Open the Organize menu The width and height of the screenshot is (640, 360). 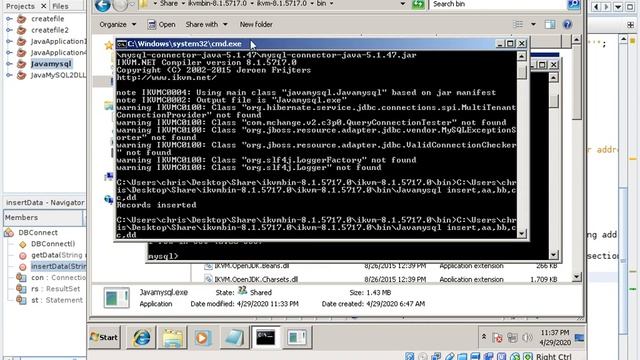(x=118, y=24)
